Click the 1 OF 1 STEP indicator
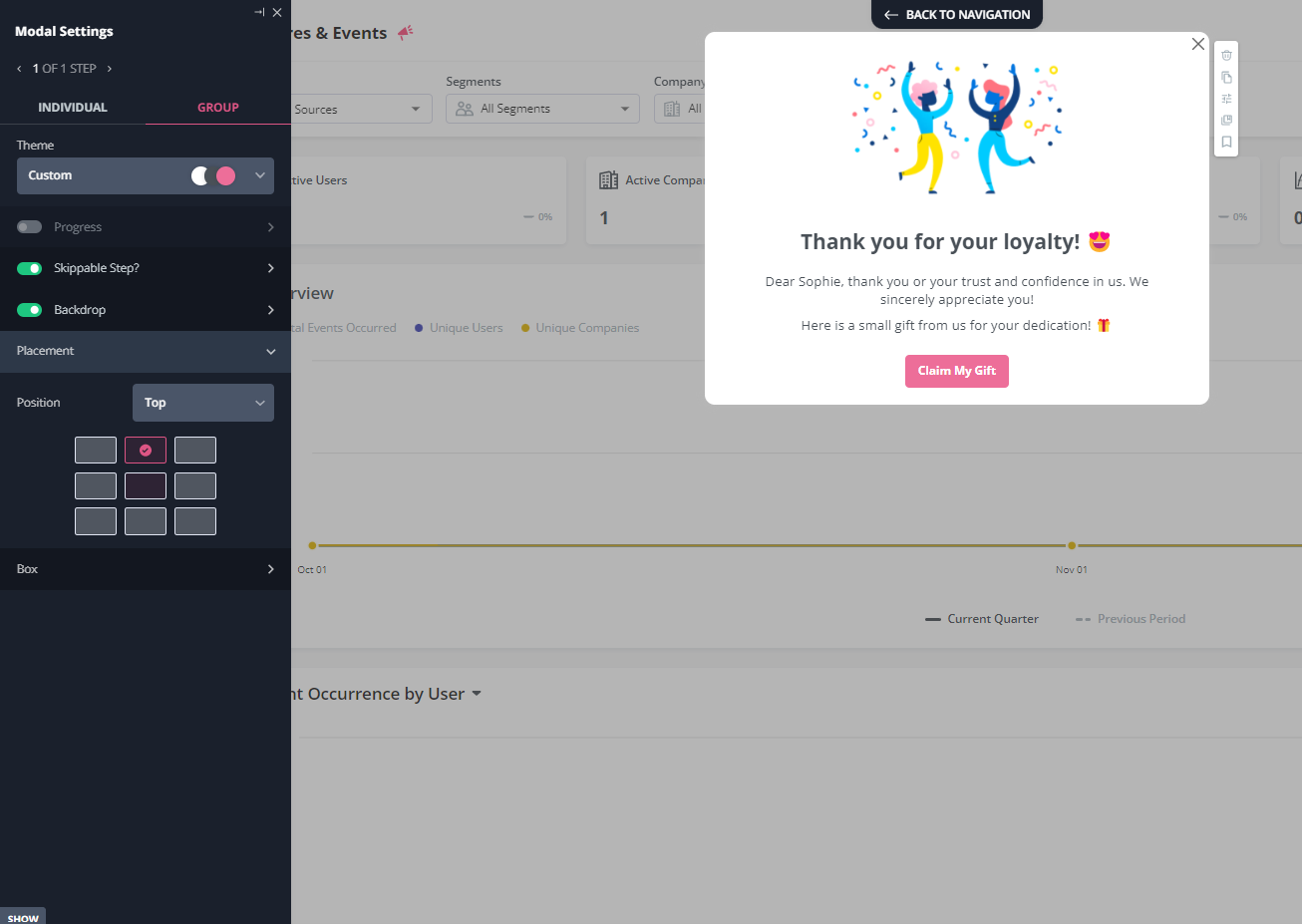The width and height of the screenshot is (1302, 924). tap(64, 69)
